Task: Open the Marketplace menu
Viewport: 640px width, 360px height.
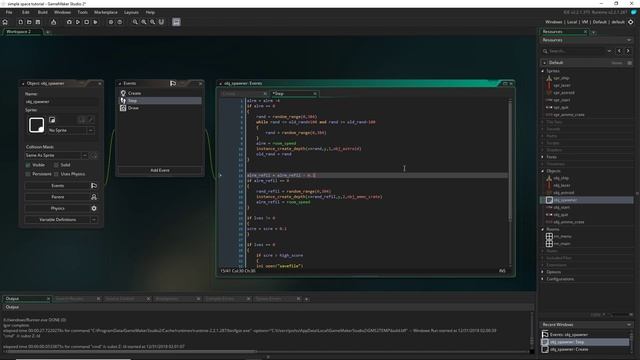Action: [x=106, y=12]
